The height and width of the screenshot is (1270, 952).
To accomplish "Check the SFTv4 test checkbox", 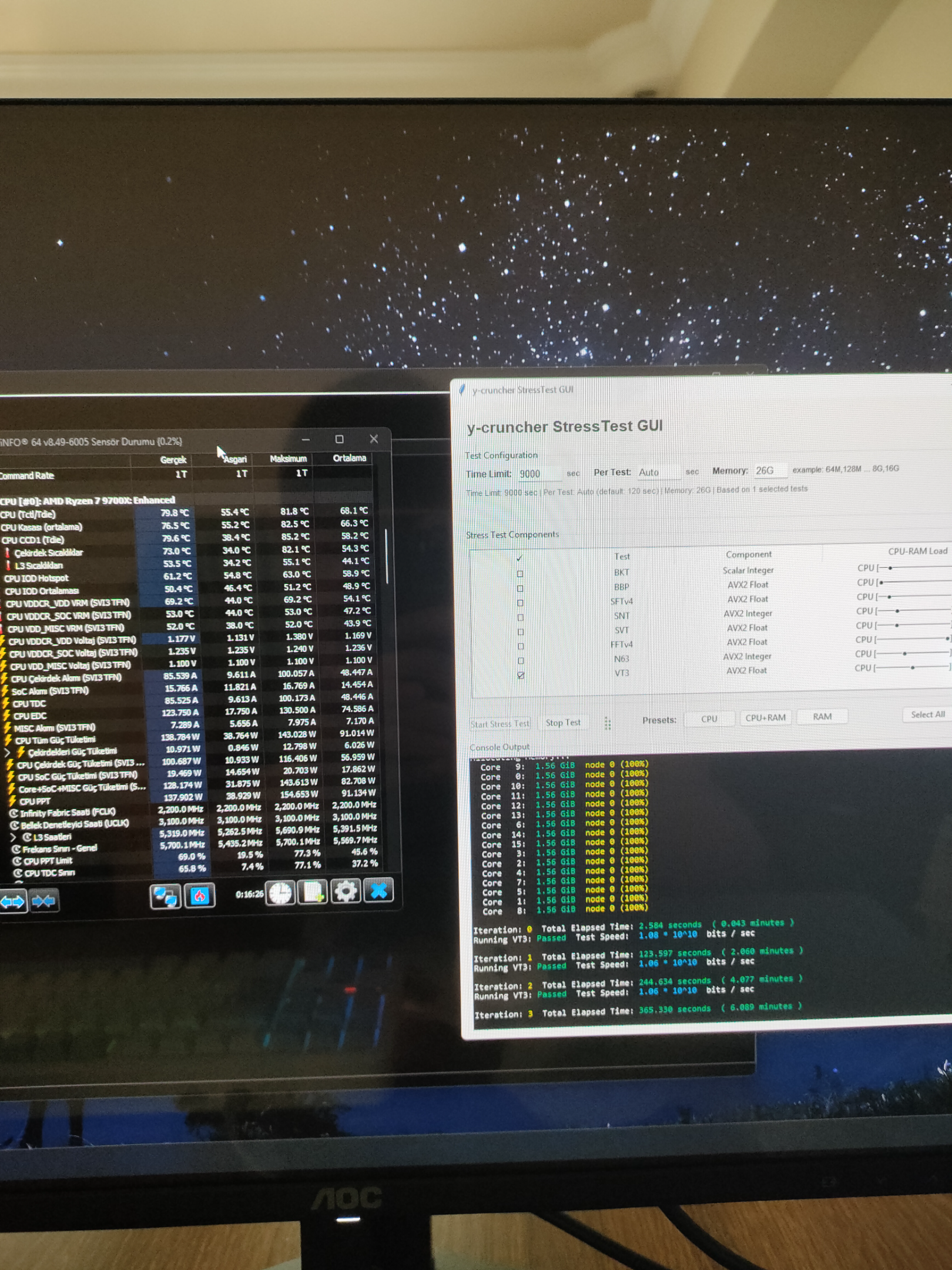I will coord(520,603).
